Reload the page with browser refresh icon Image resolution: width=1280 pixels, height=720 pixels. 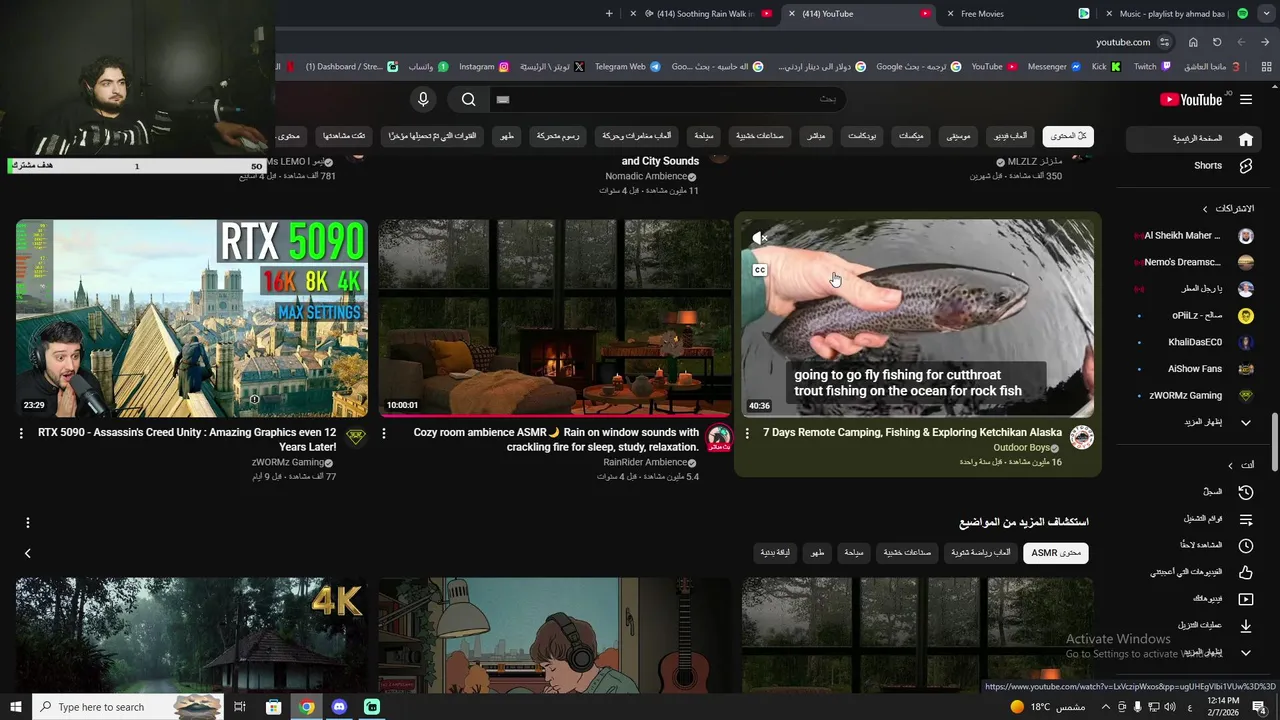(x=1217, y=42)
